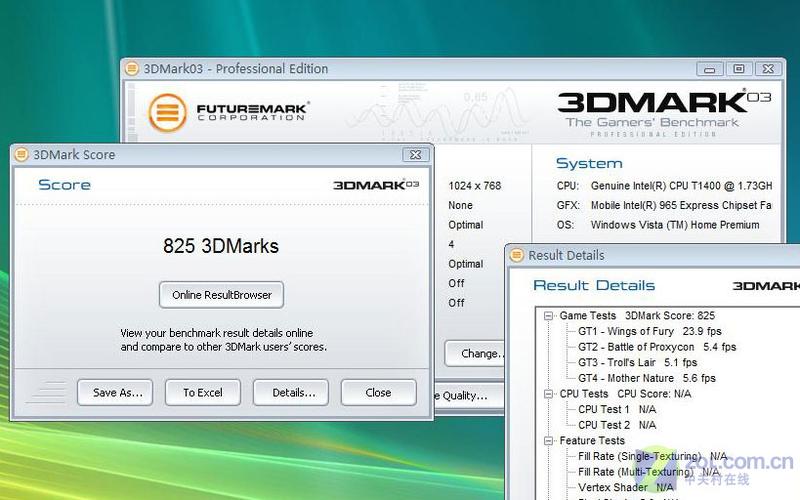Click the Result Details heading text
This screenshot has height=500, width=800.
coord(594,285)
